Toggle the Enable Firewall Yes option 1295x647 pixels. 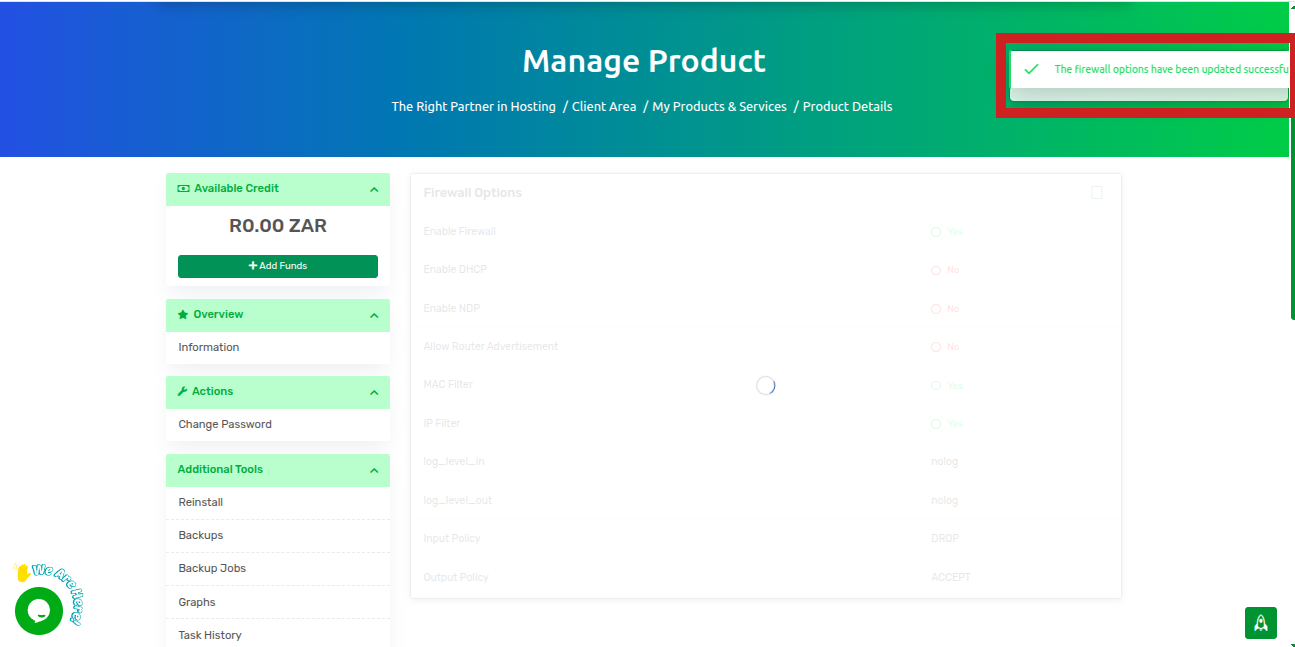[x=936, y=232]
